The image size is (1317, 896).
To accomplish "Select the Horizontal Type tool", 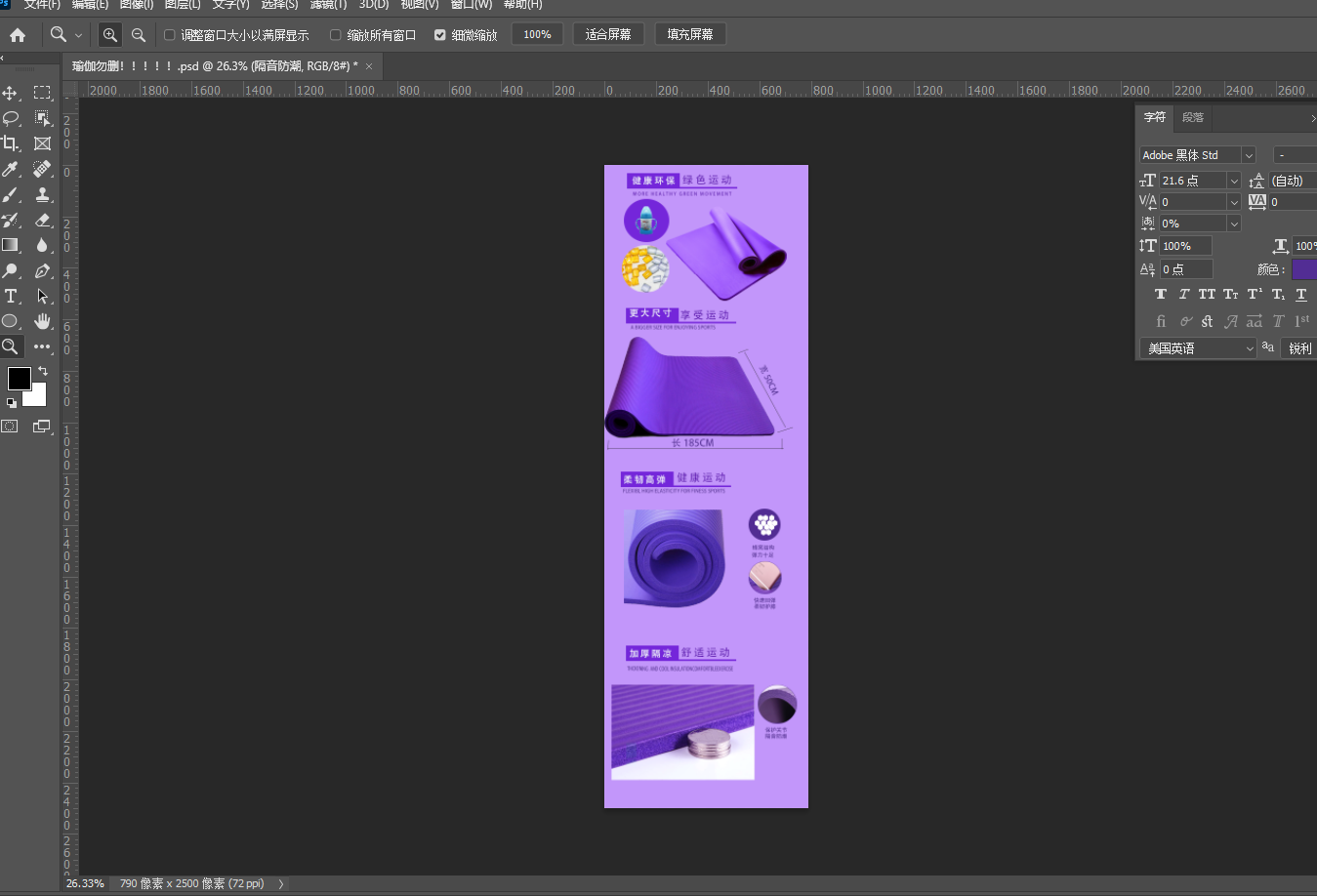I will pyautogui.click(x=11, y=296).
